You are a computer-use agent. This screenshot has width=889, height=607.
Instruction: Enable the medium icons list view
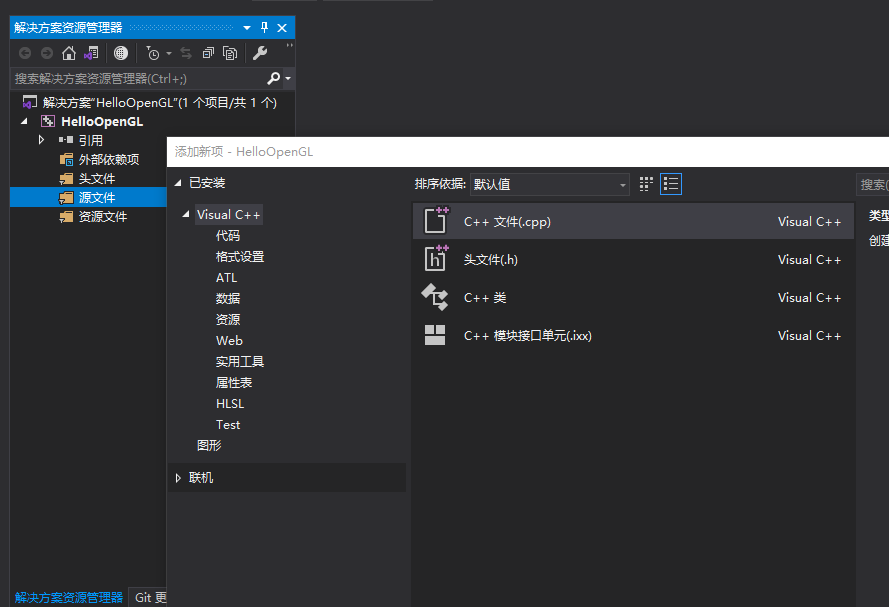pyautogui.click(x=671, y=184)
